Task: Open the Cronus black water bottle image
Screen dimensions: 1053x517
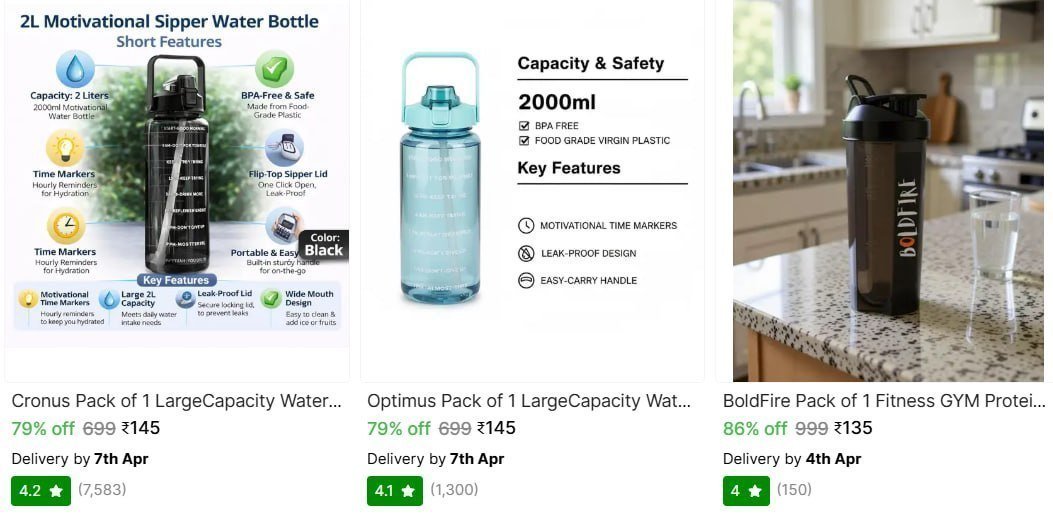Action: (x=176, y=190)
